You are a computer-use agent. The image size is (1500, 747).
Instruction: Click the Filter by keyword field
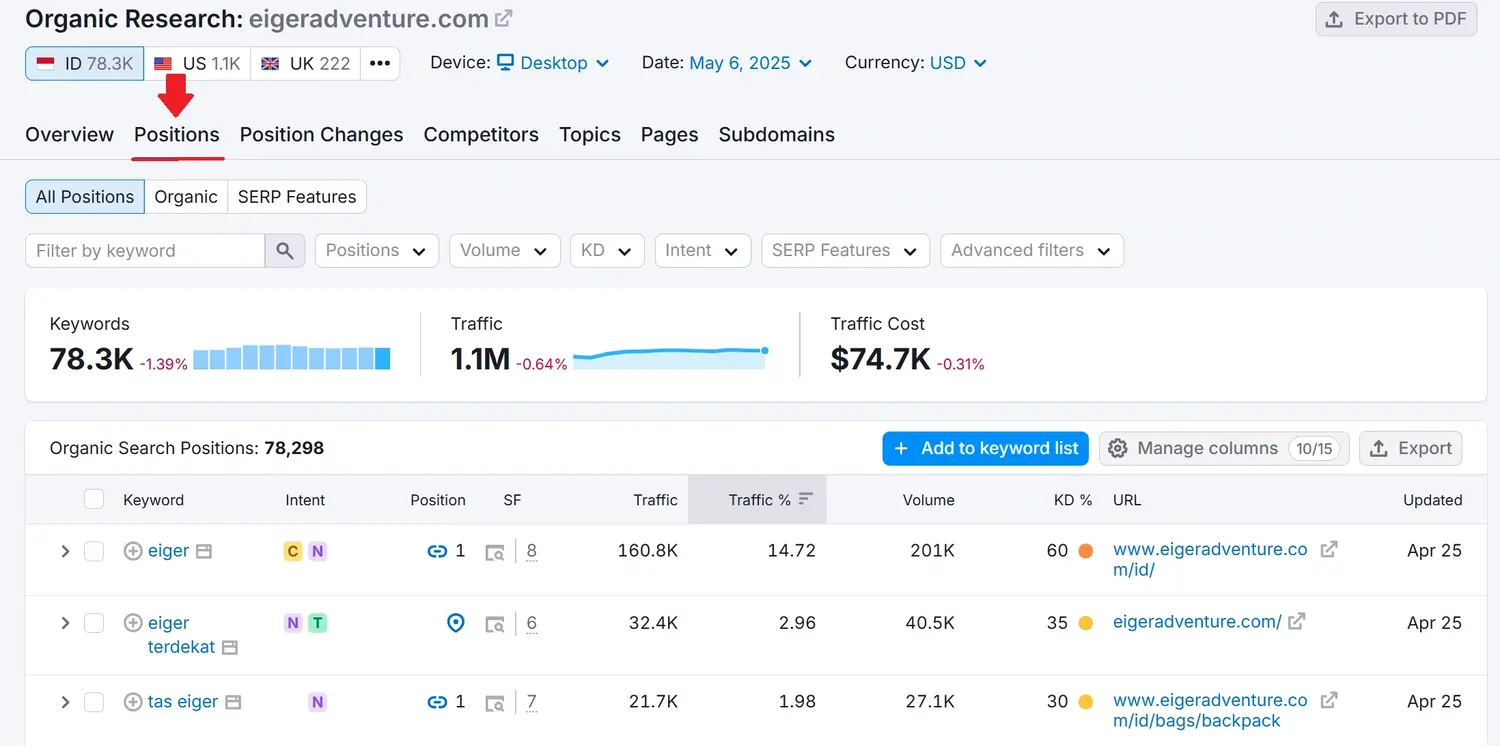point(145,251)
